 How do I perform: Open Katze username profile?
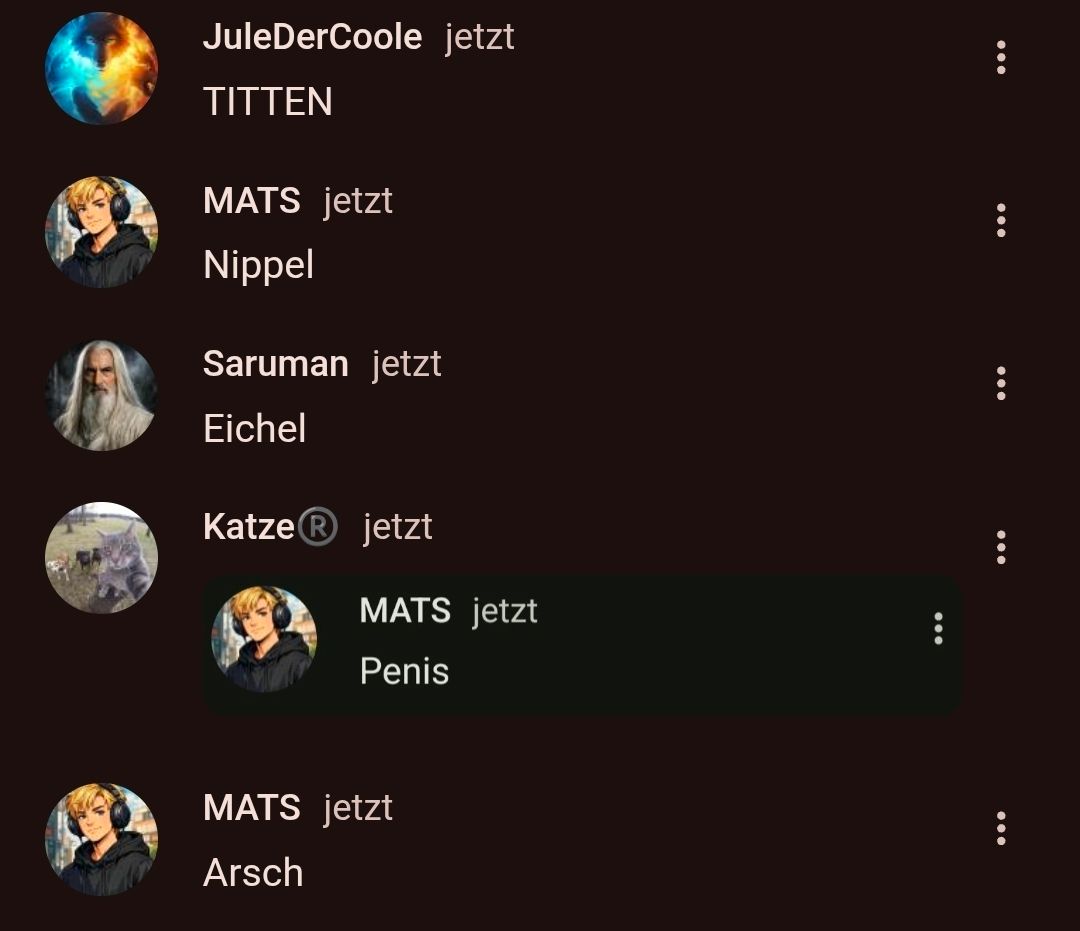pos(249,527)
